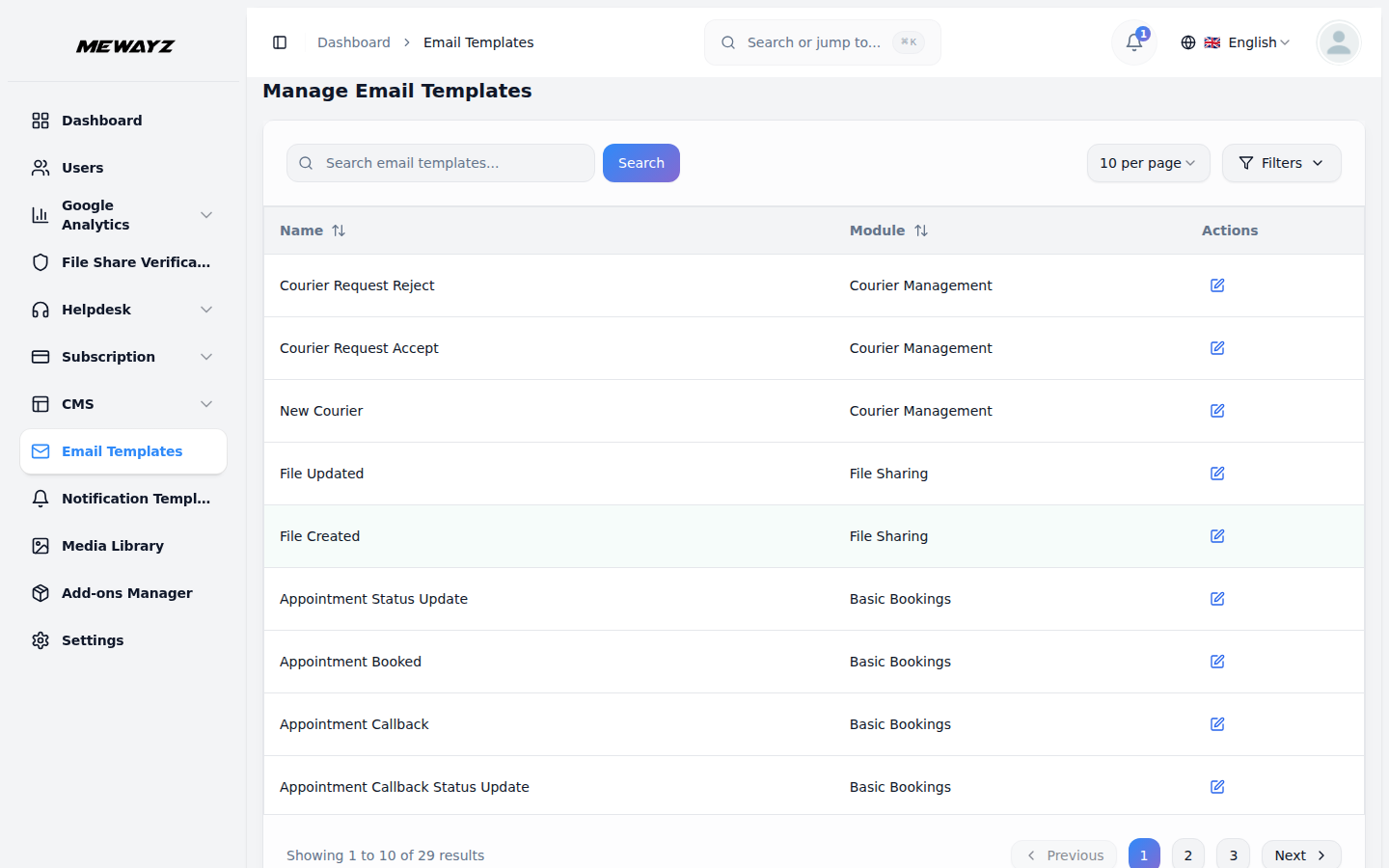Expand the Helpdesk sidebar section
1389x868 pixels.
[x=205, y=309]
